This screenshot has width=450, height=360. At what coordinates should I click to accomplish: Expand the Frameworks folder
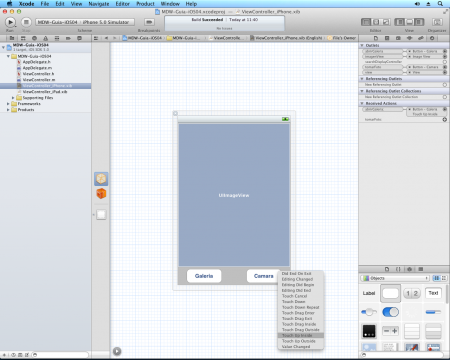[8, 104]
